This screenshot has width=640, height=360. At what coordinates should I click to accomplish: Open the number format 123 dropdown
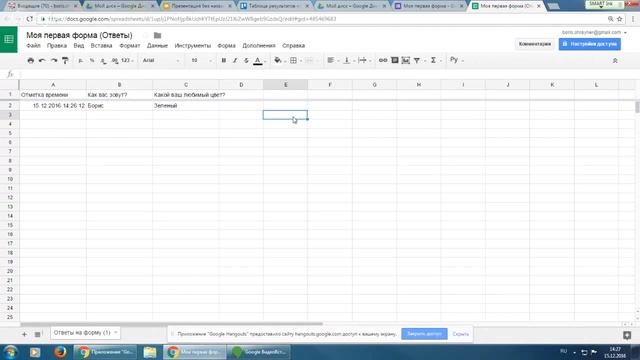[x=127, y=60]
